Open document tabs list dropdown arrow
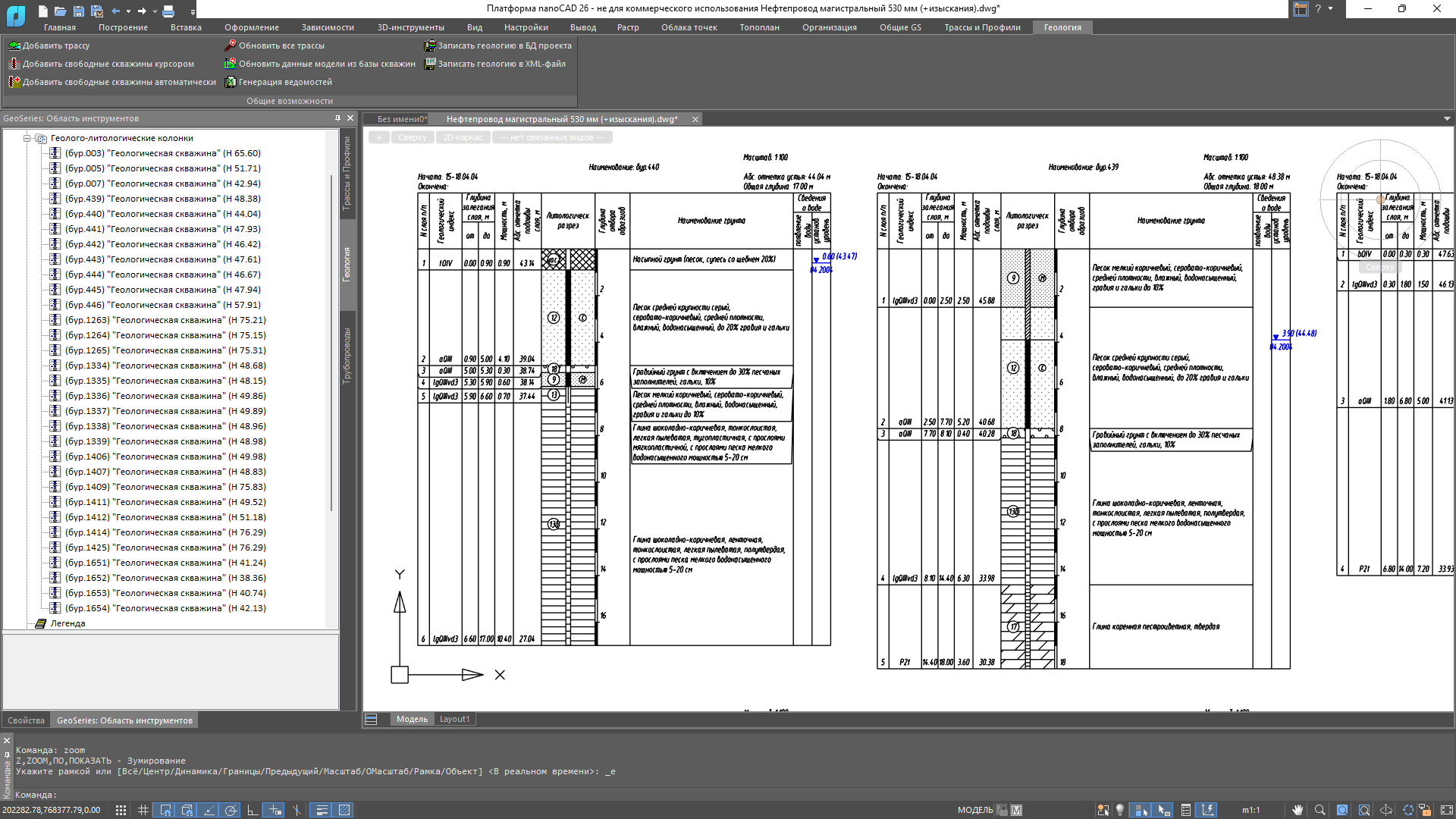Image resolution: width=1456 pixels, height=819 pixels. click(1447, 118)
